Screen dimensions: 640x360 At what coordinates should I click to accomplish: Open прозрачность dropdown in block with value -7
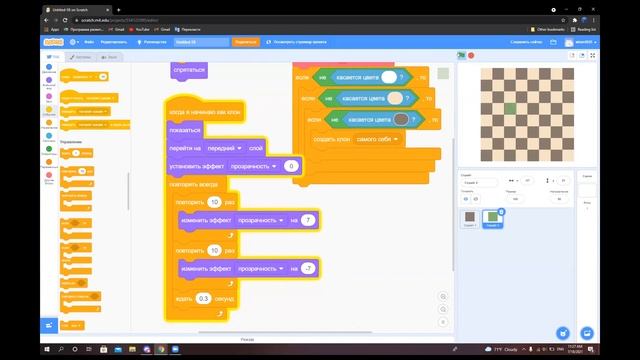point(261,269)
